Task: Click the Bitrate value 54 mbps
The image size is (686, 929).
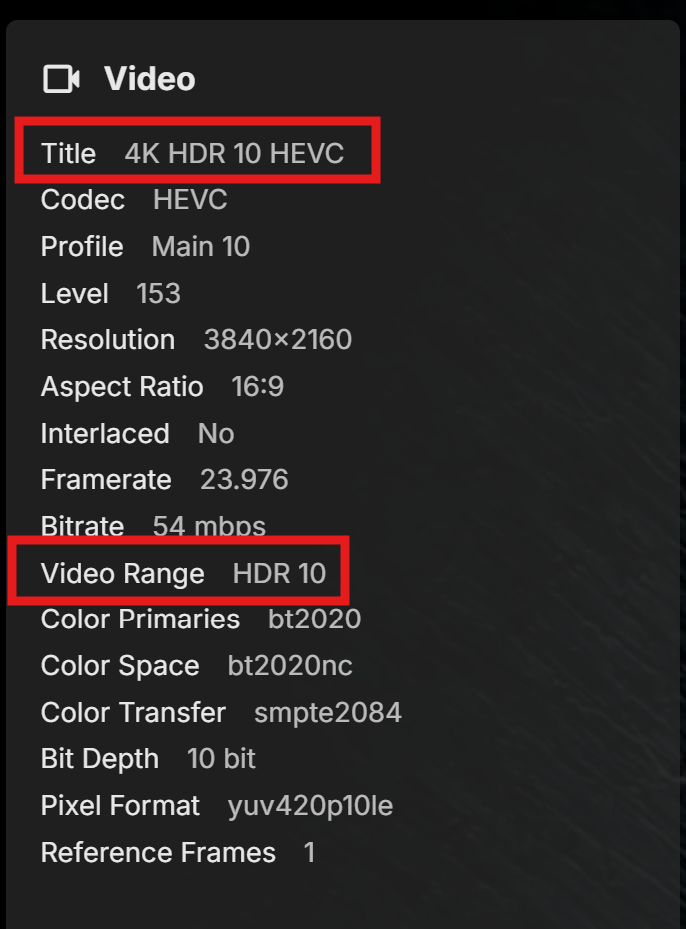Action: [209, 526]
